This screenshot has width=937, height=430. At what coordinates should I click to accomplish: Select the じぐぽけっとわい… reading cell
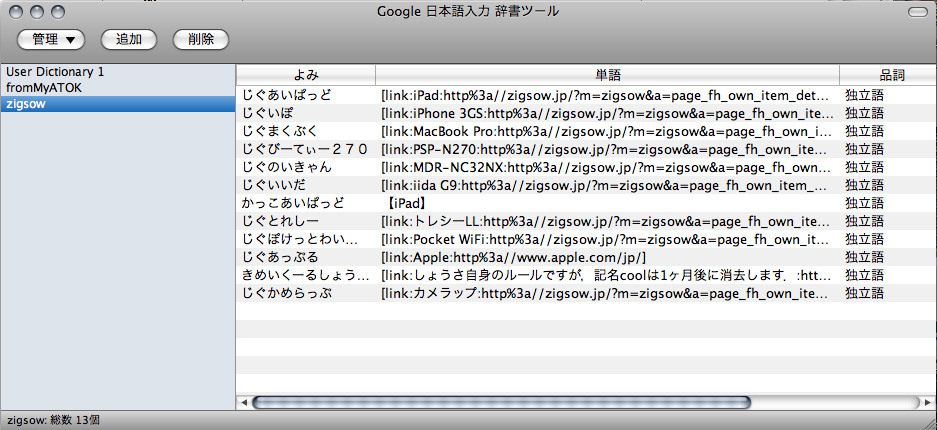(x=306, y=239)
